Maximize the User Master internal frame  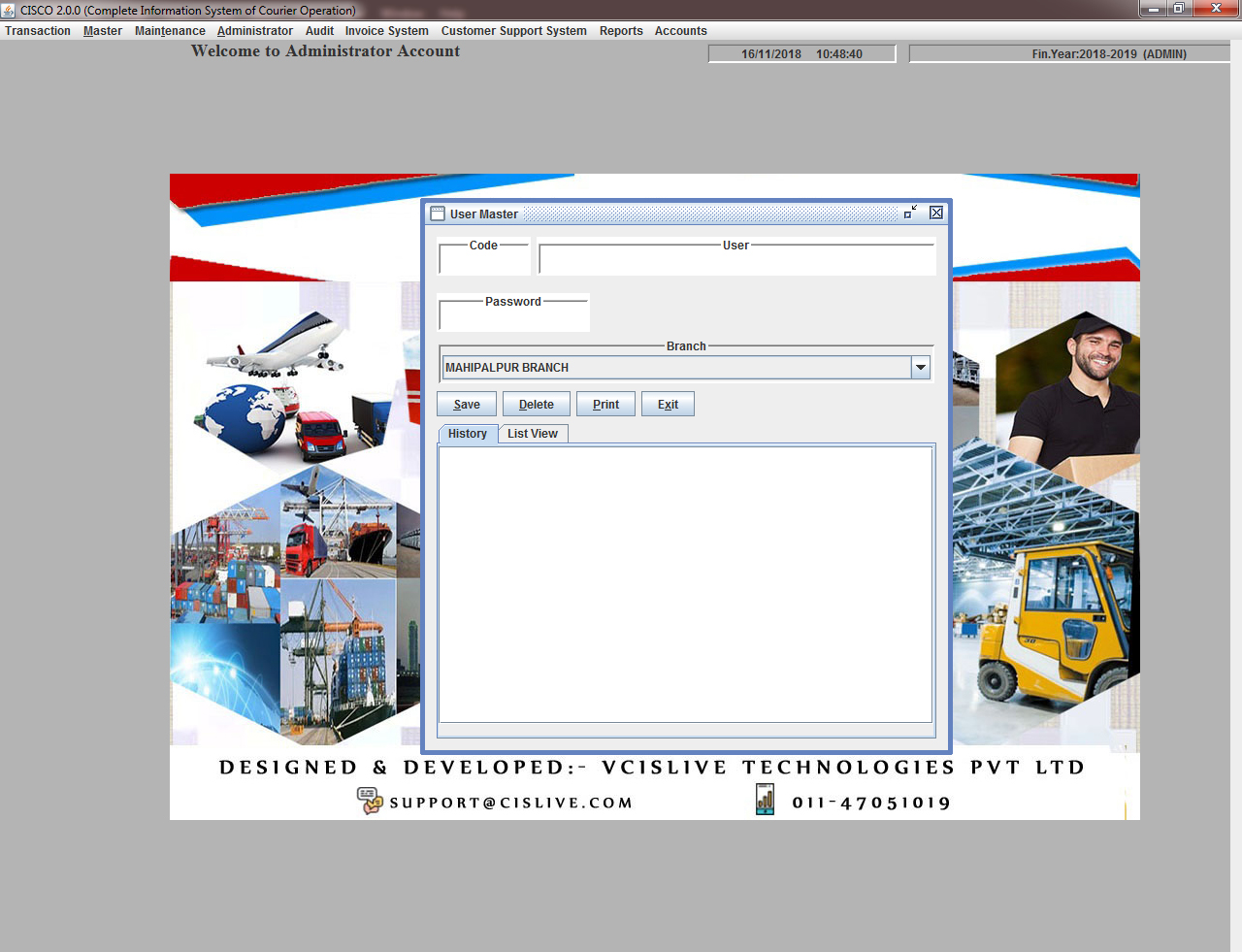(x=910, y=213)
